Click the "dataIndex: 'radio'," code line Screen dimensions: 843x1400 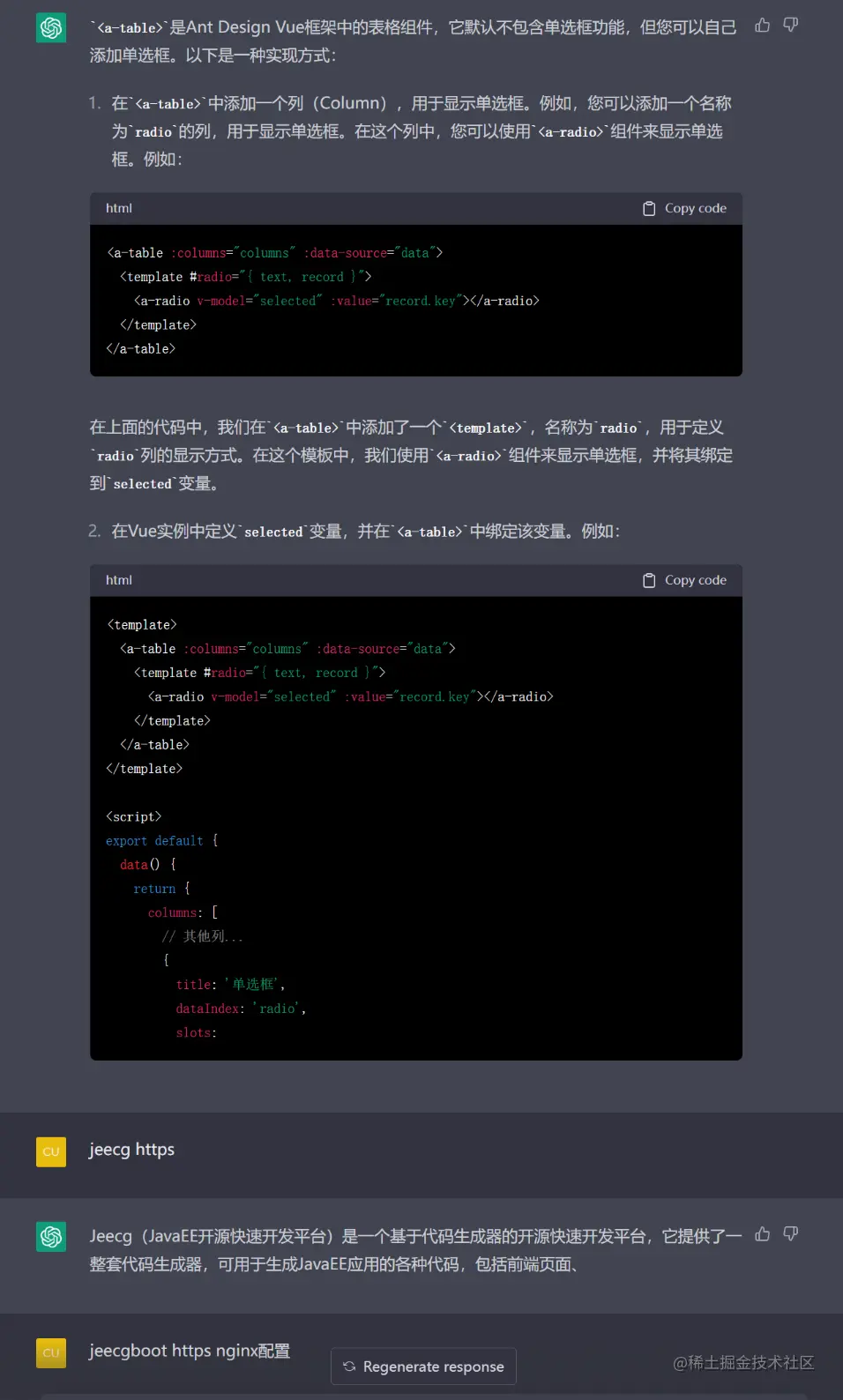pyautogui.click(x=241, y=1009)
